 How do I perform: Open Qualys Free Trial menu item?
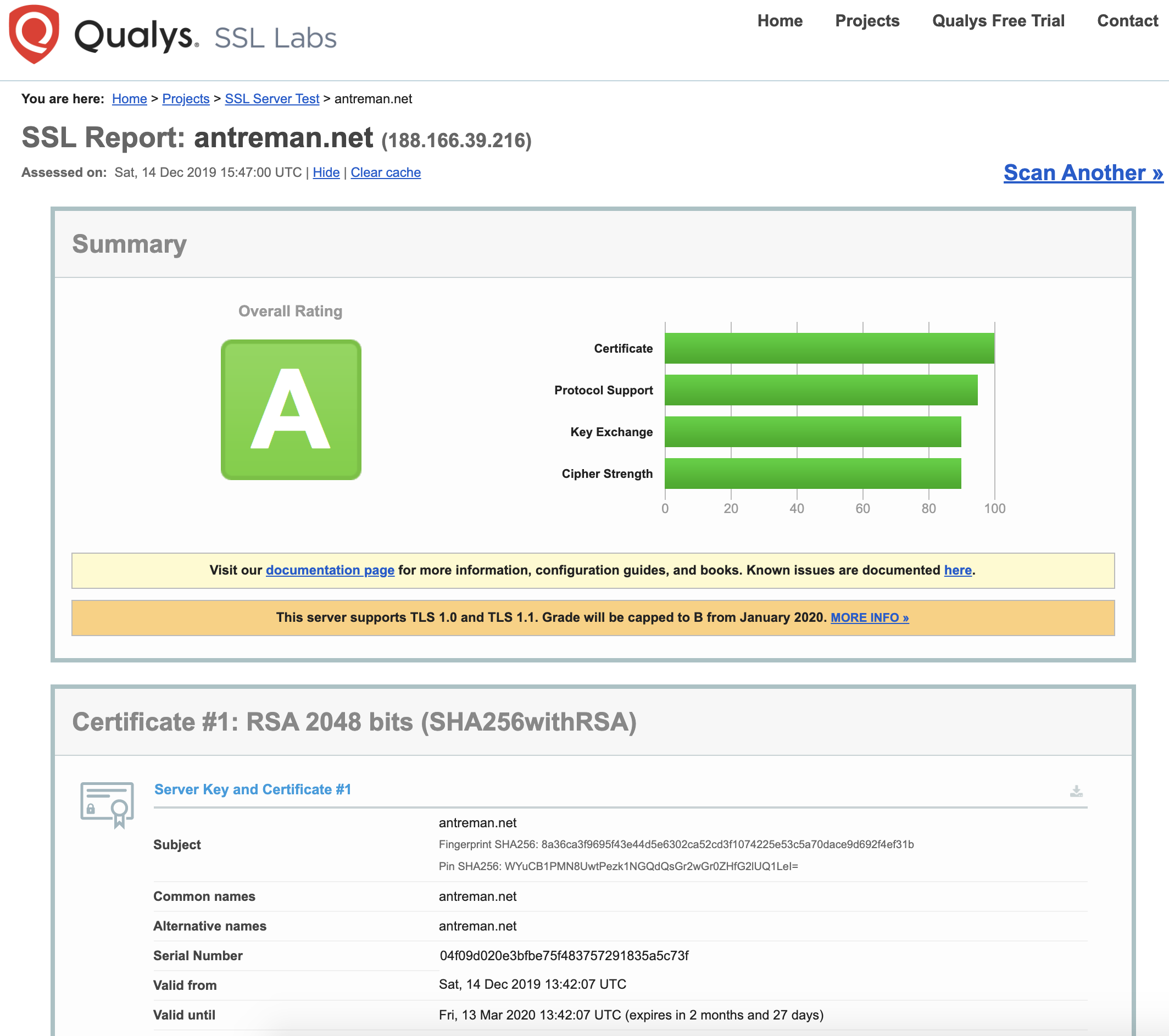[x=998, y=21]
